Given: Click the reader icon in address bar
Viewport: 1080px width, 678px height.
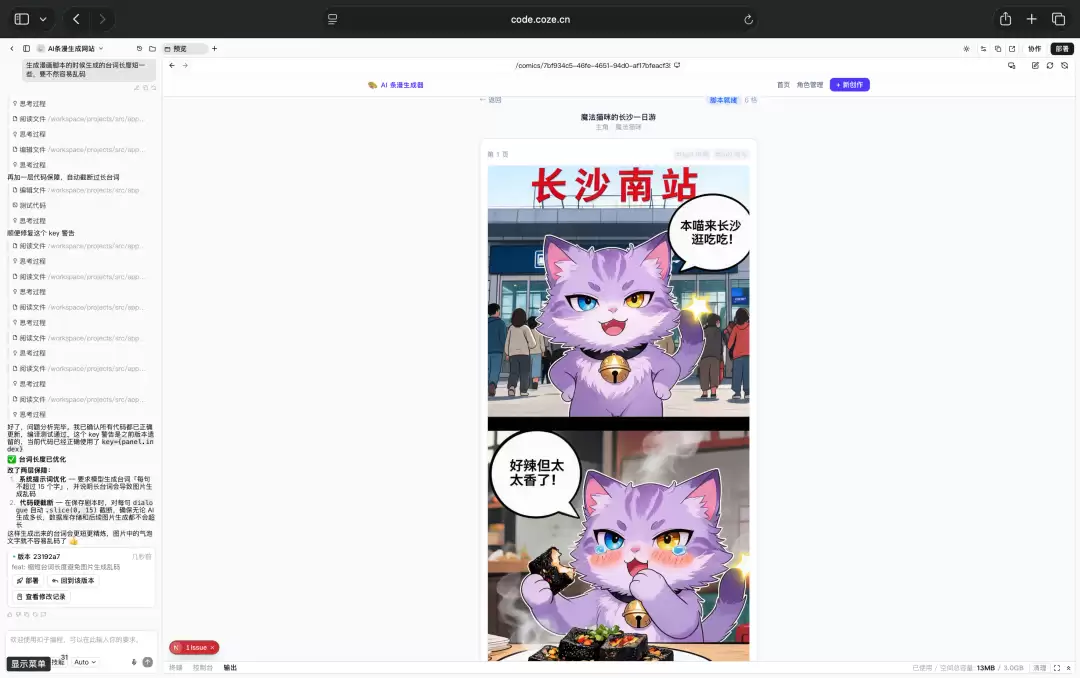Looking at the screenshot, I should tap(333, 19).
